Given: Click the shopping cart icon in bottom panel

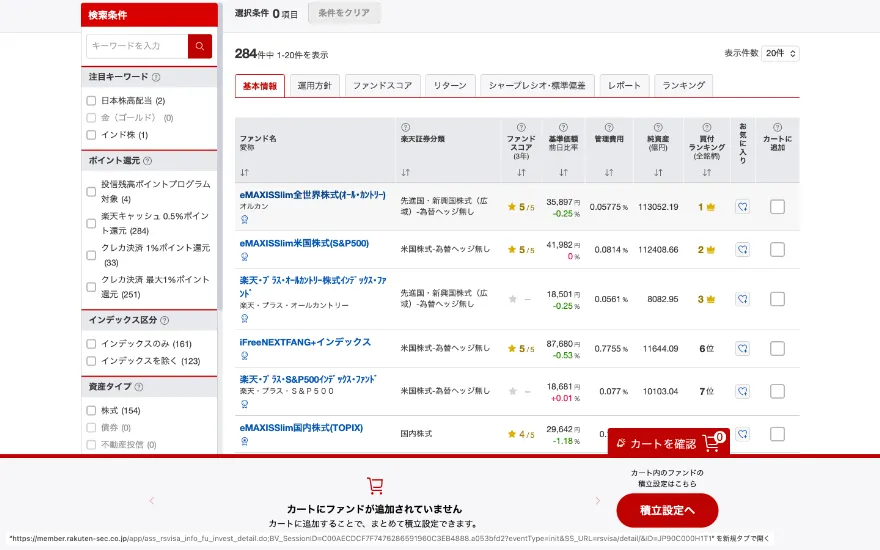Looking at the screenshot, I should (x=375, y=485).
